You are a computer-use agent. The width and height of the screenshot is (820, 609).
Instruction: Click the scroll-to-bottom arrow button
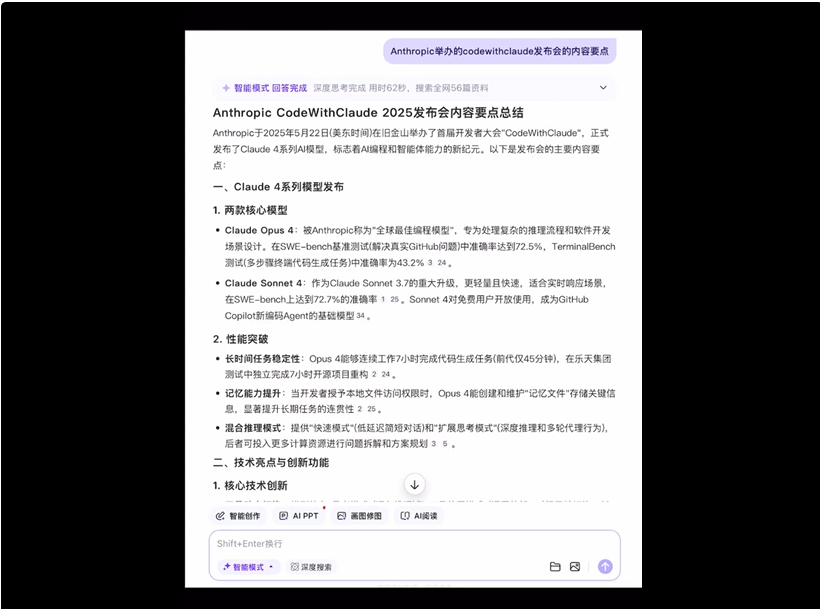pos(414,485)
